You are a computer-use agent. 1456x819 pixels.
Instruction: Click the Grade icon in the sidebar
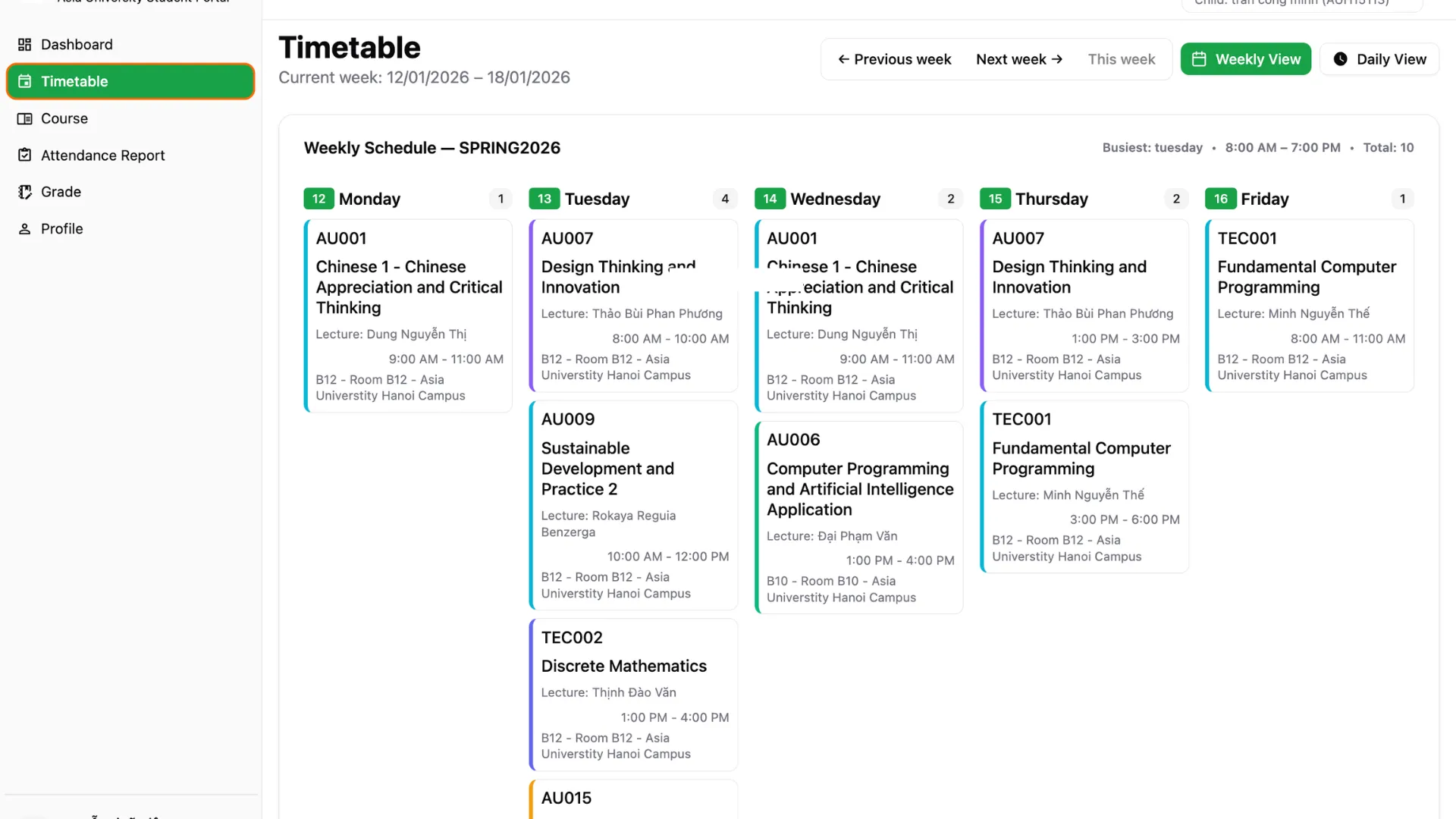click(24, 191)
